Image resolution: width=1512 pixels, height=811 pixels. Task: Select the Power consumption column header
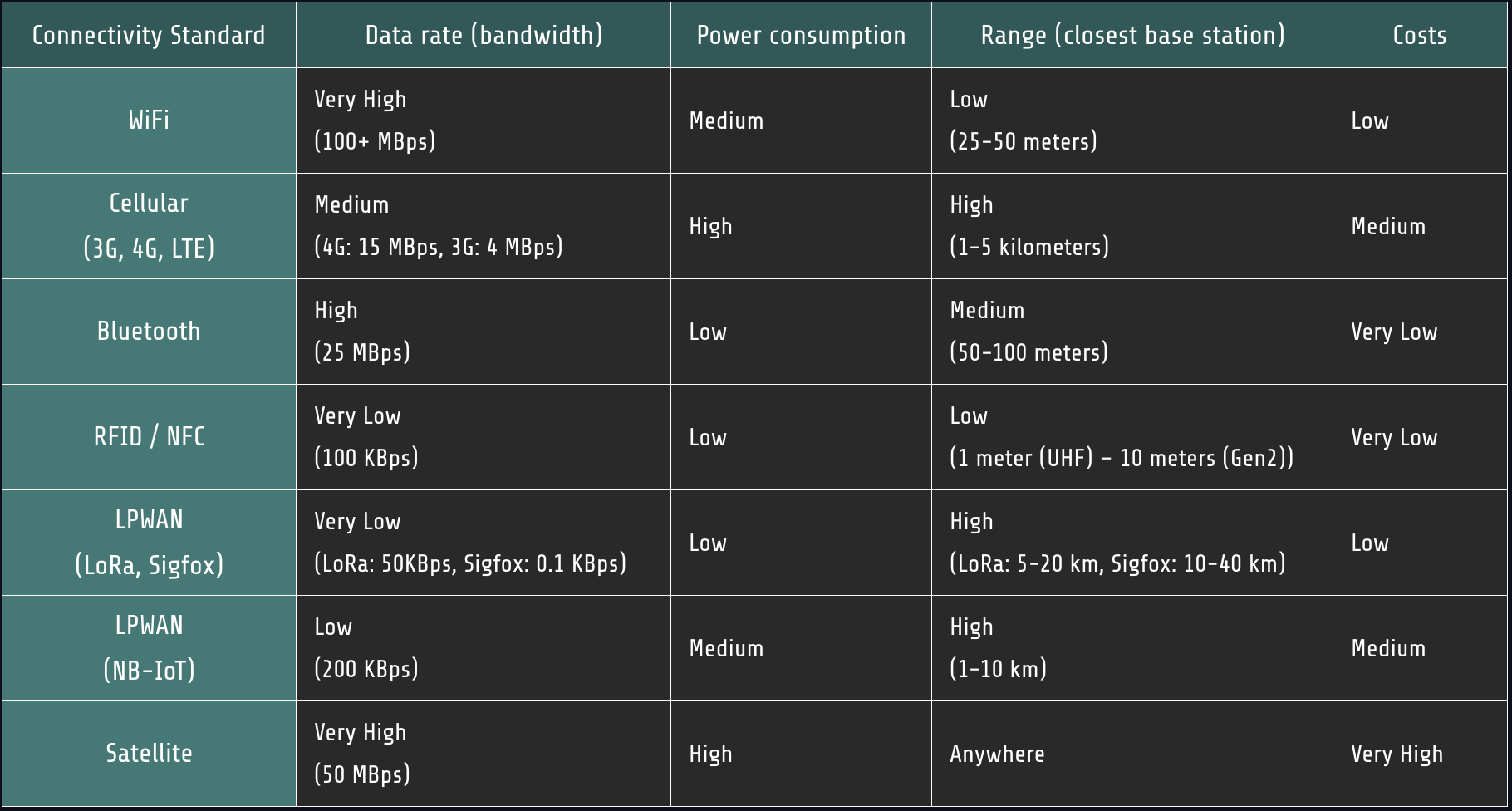[801, 35]
